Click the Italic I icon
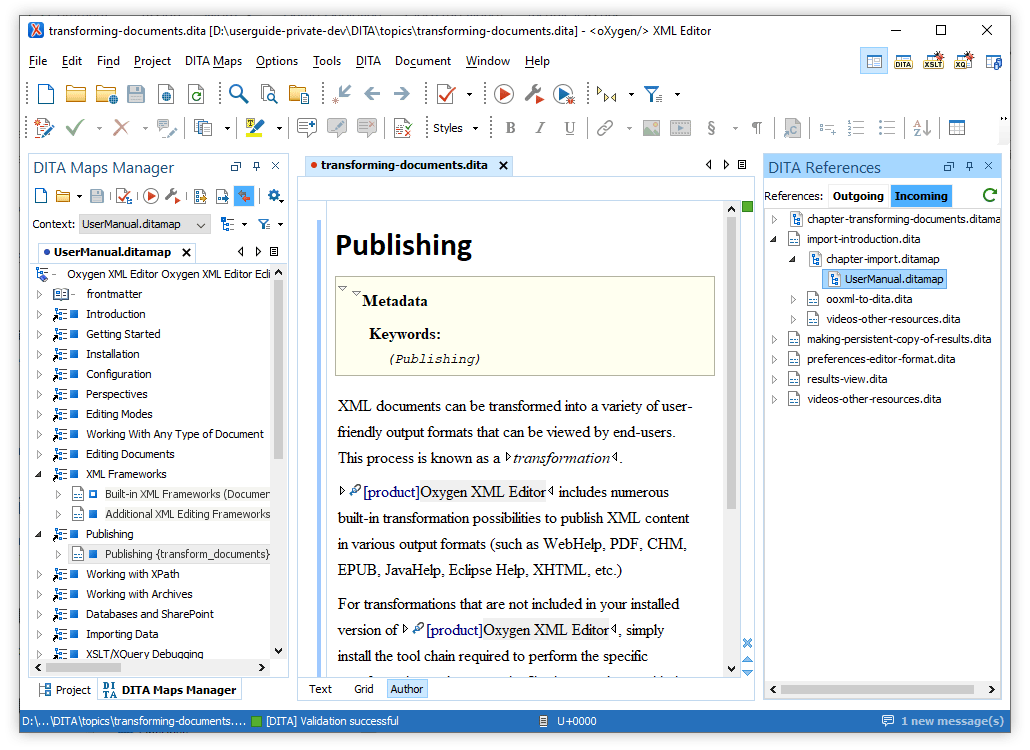 (540, 127)
